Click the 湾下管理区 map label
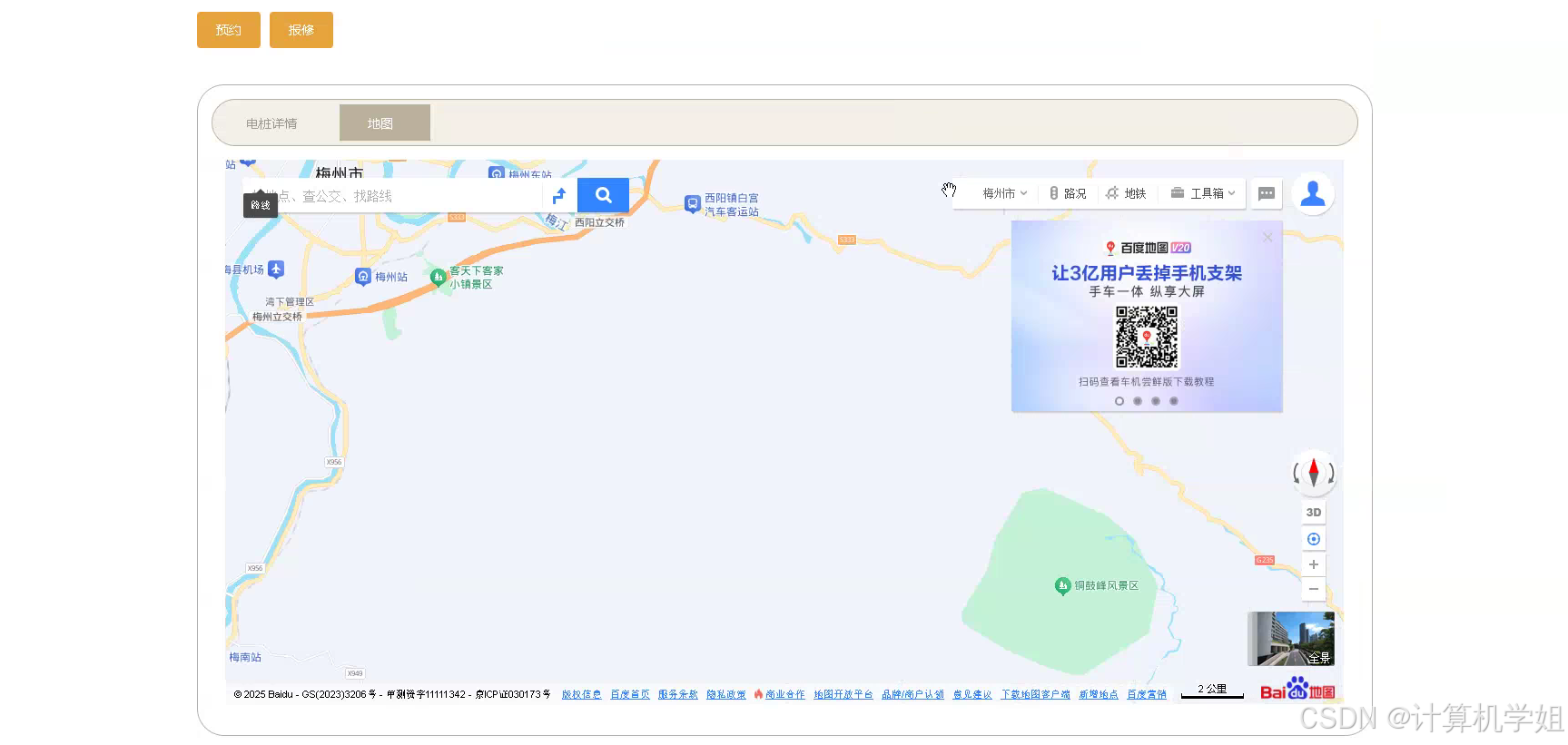Image resolution: width=1568 pixels, height=745 pixels. (290, 302)
